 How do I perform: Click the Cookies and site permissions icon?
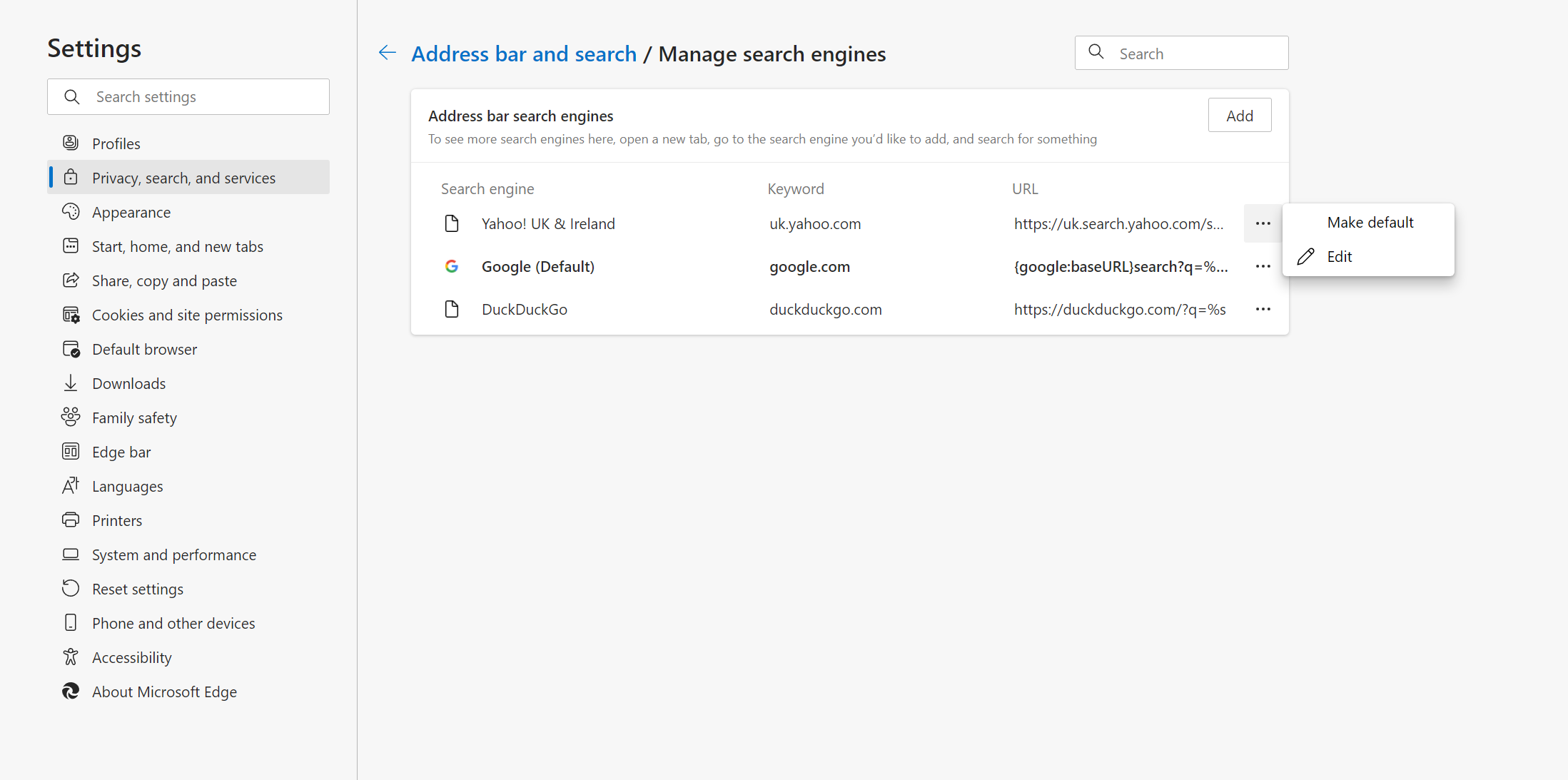pyautogui.click(x=71, y=315)
